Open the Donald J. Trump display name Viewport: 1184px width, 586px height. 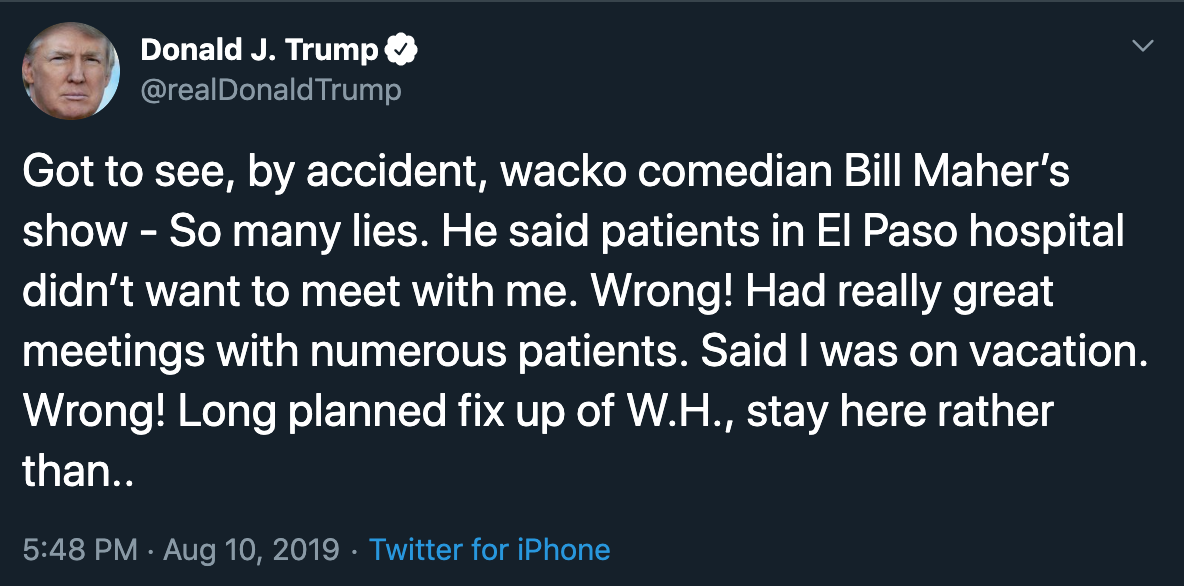259,51
